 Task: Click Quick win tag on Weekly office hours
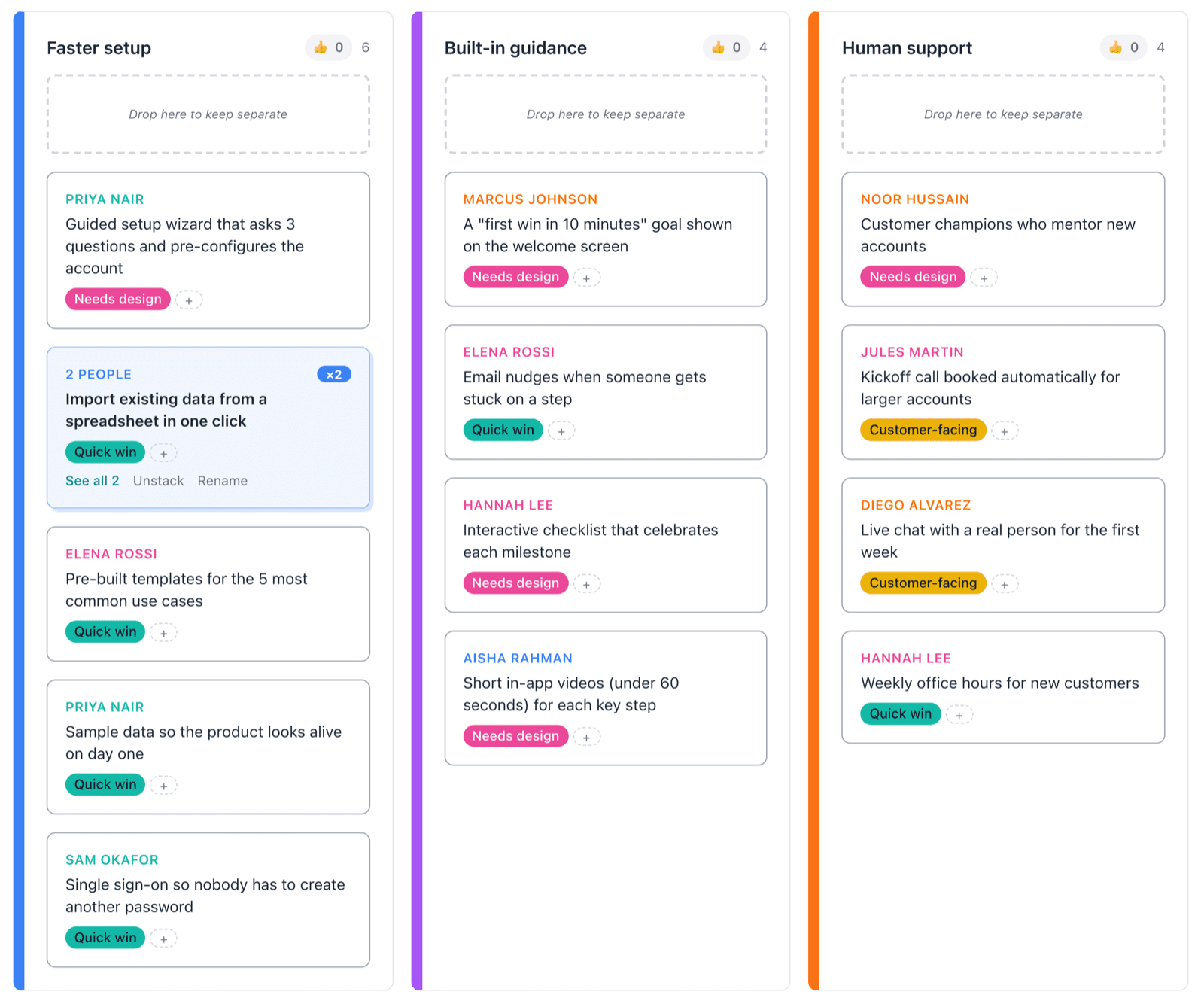click(901, 713)
